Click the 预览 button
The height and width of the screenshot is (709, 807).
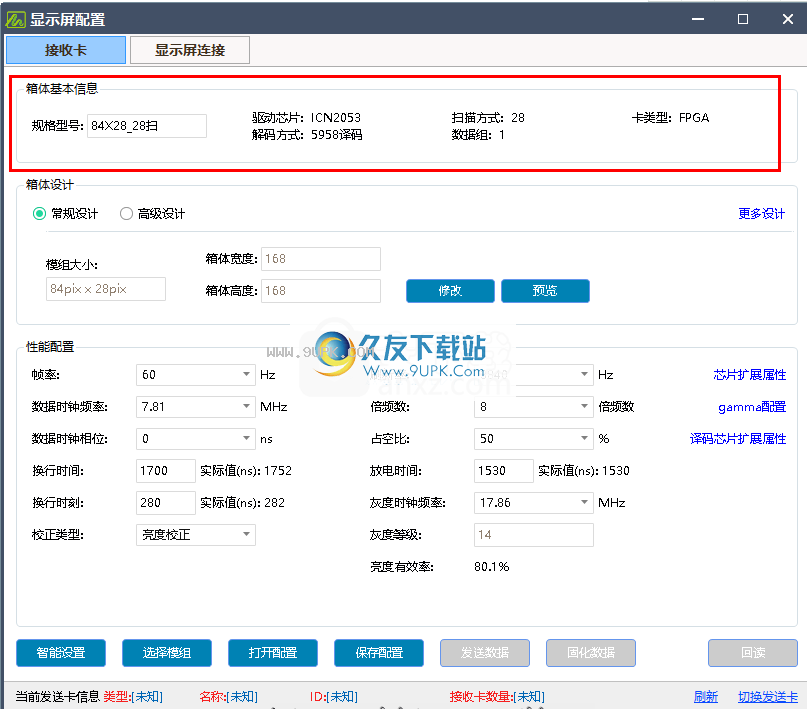pyautogui.click(x=545, y=291)
